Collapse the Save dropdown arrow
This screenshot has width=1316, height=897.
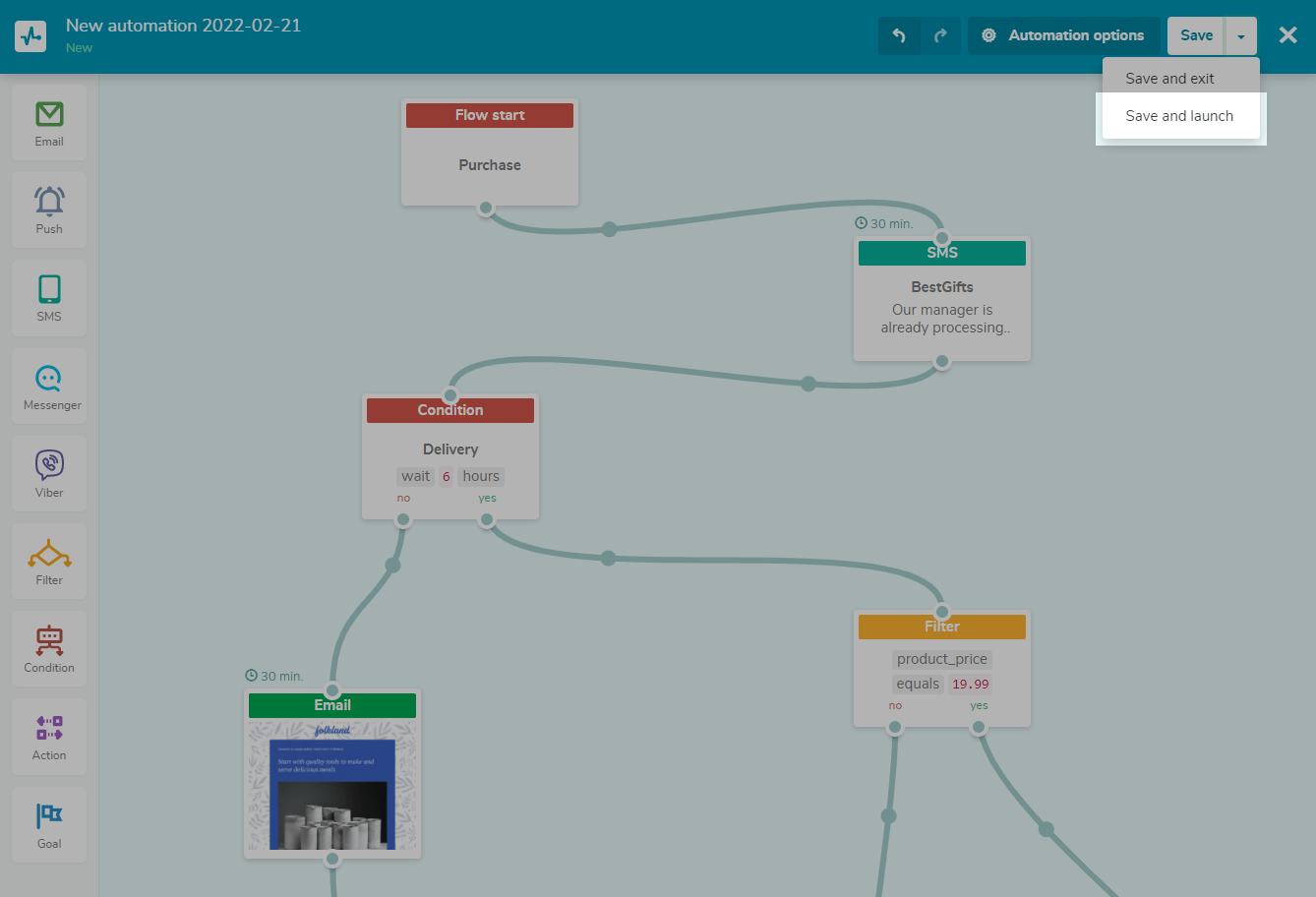1241,36
